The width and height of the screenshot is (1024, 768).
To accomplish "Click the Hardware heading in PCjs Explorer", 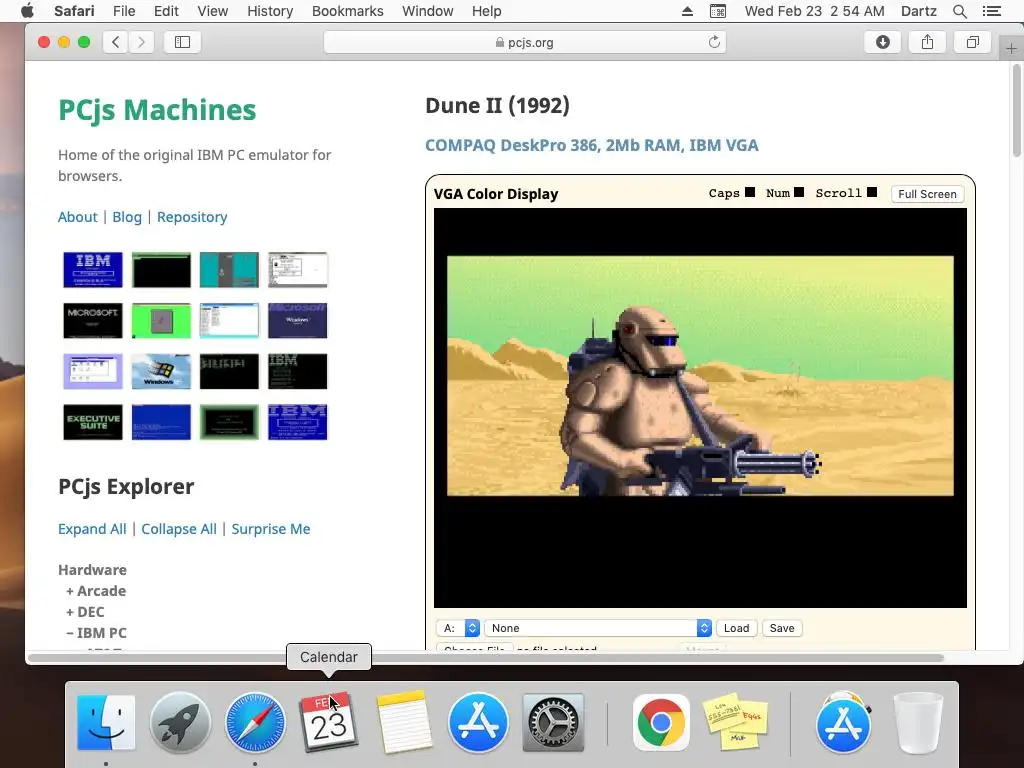I will point(92,570).
